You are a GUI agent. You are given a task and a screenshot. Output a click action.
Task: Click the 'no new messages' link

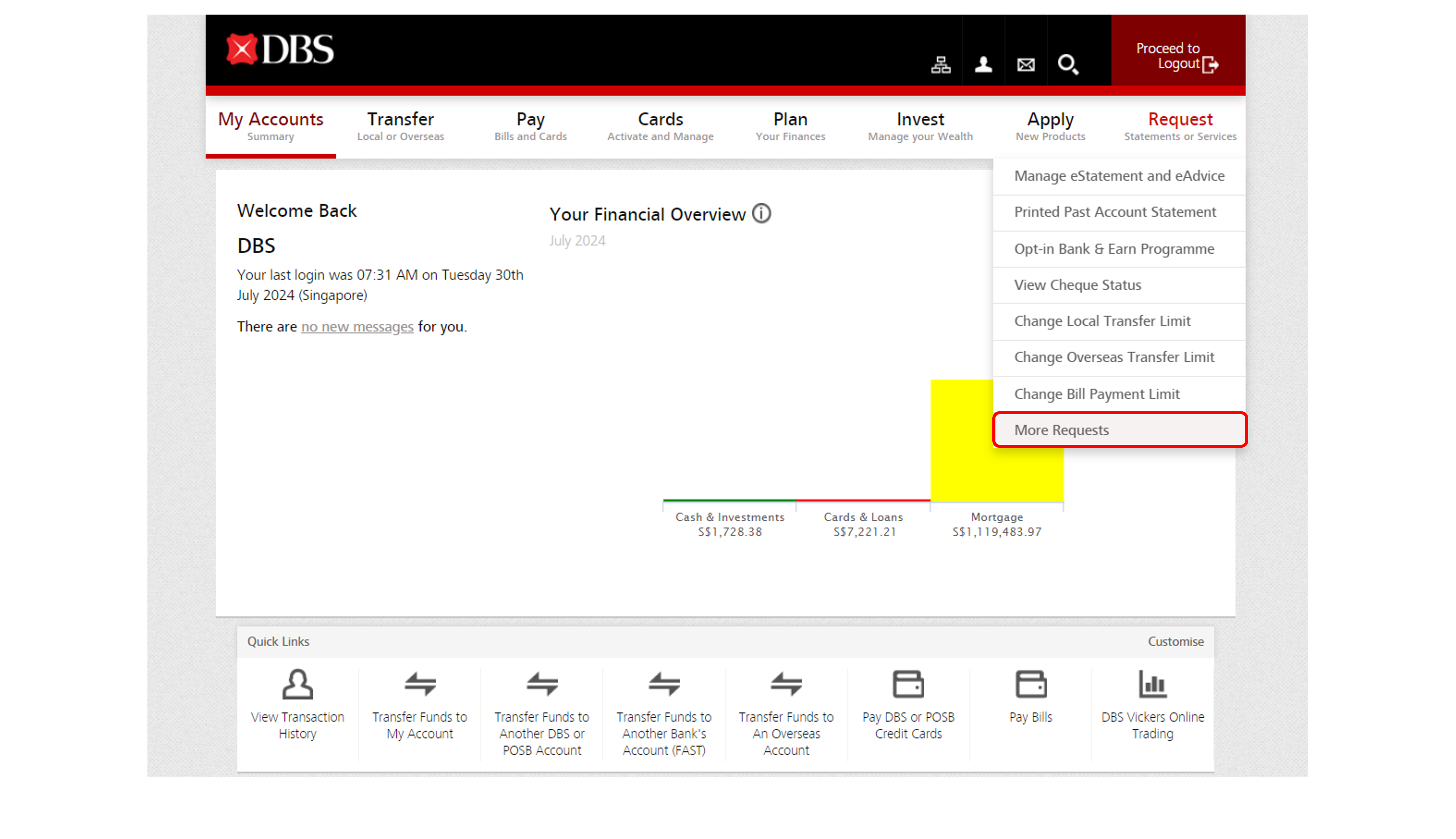click(x=357, y=327)
